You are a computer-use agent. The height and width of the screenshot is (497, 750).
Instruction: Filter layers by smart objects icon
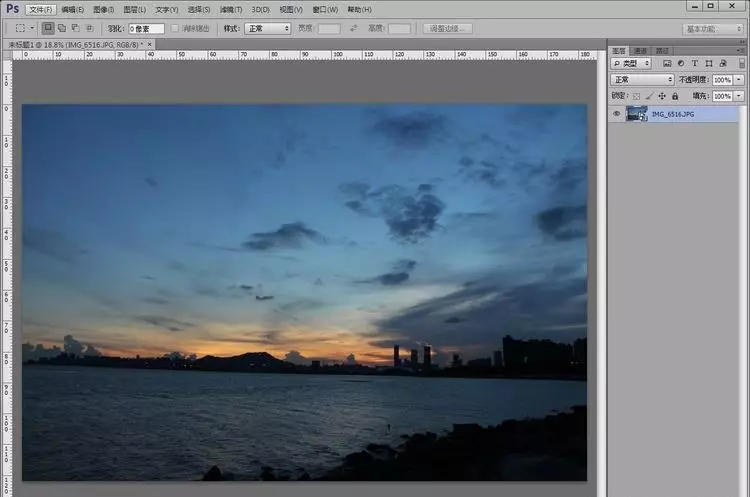[723, 63]
